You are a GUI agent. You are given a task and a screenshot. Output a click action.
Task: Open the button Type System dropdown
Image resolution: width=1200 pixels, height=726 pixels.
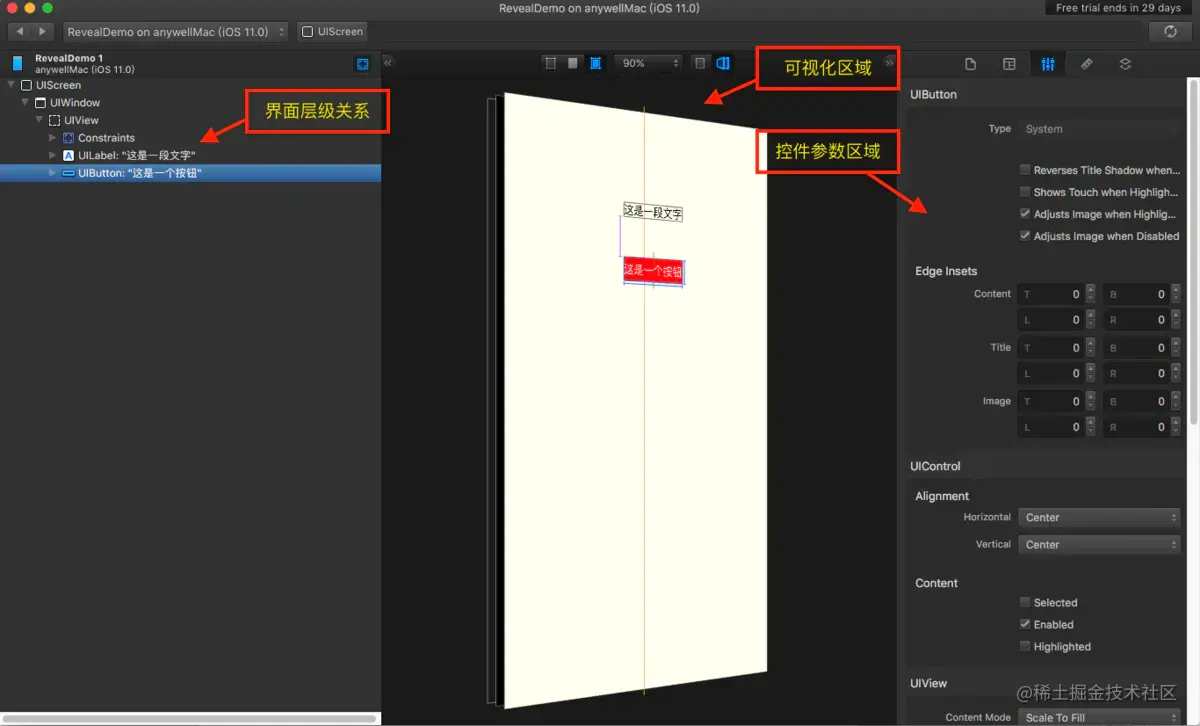pos(1100,129)
